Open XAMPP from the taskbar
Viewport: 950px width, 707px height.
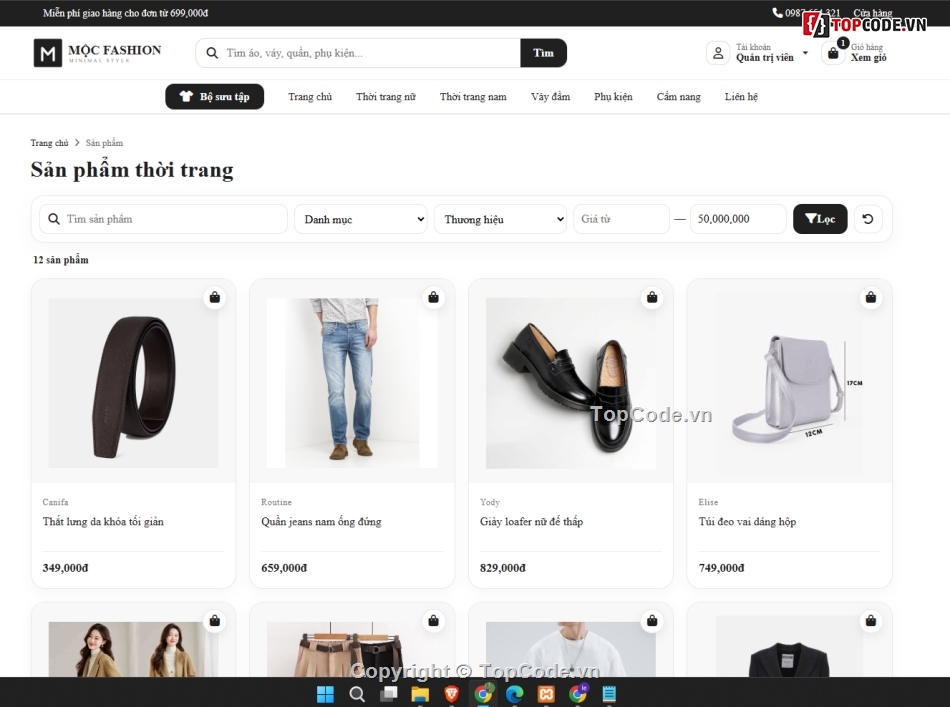pos(546,694)
